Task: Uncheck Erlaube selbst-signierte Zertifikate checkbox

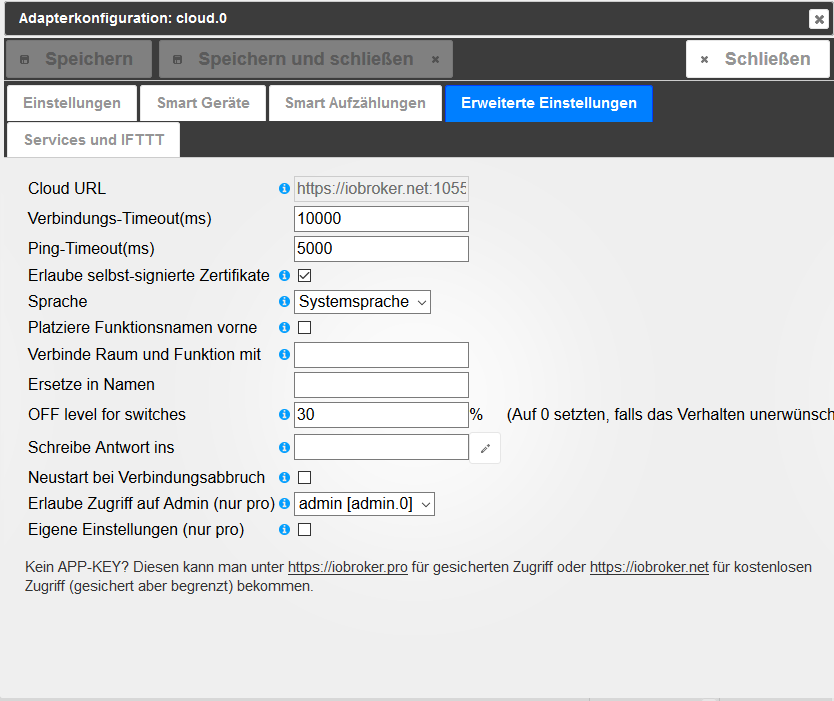Action: [305, 275]
